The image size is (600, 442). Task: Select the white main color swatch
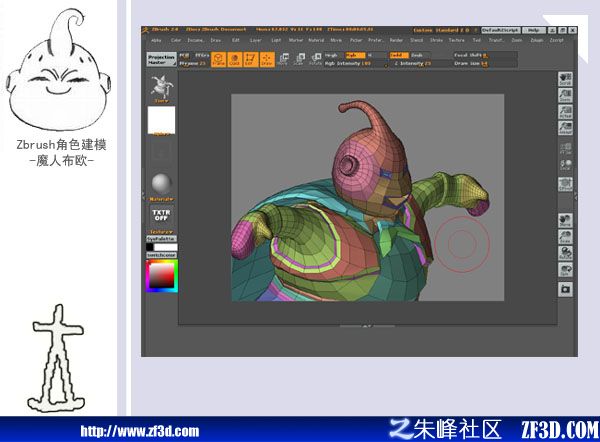tap(166, 247)
